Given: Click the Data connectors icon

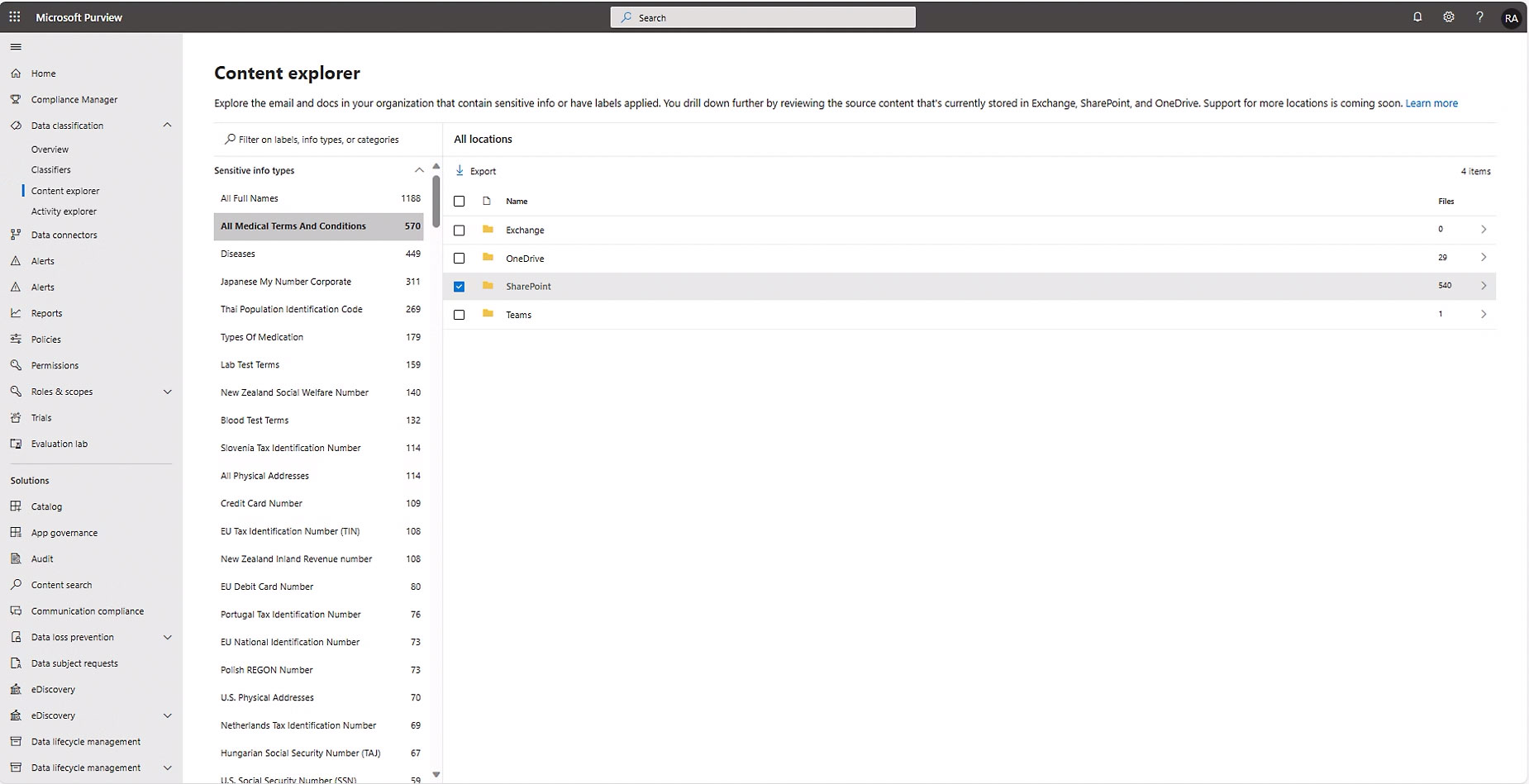Looking at the screenshot, I should (x=16, y=235).
